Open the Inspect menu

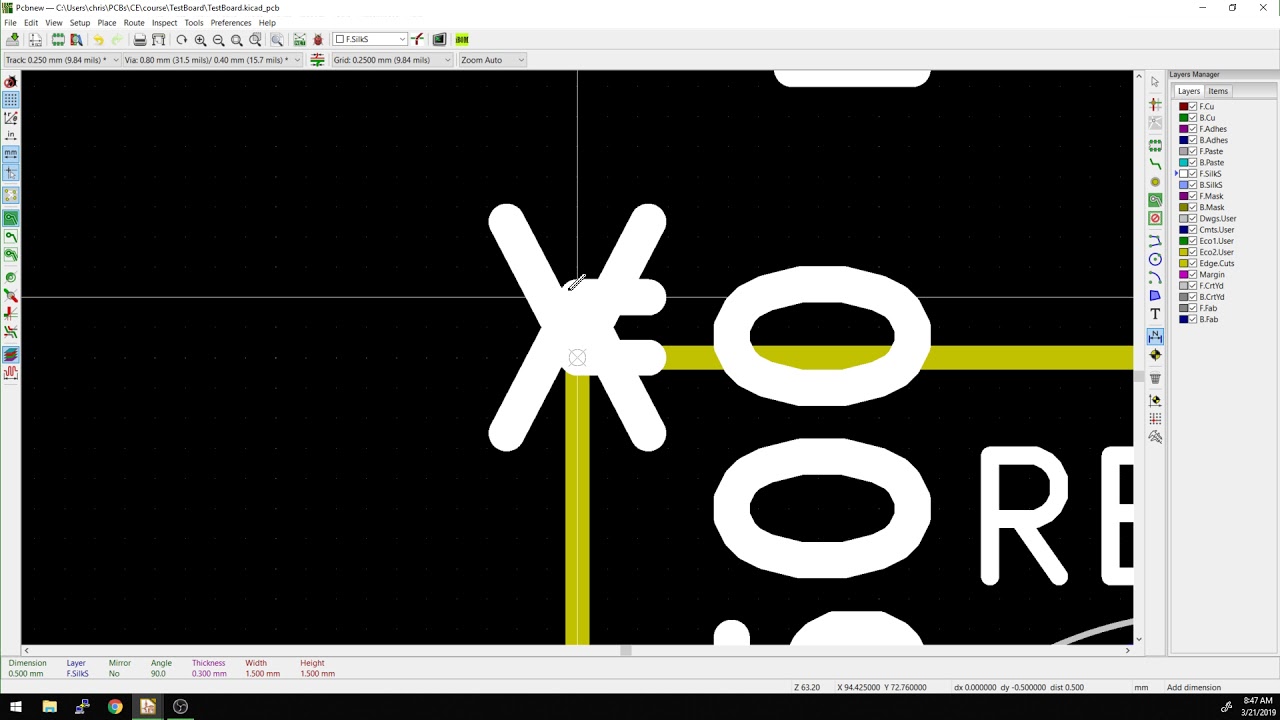click(x=164, y=23)
